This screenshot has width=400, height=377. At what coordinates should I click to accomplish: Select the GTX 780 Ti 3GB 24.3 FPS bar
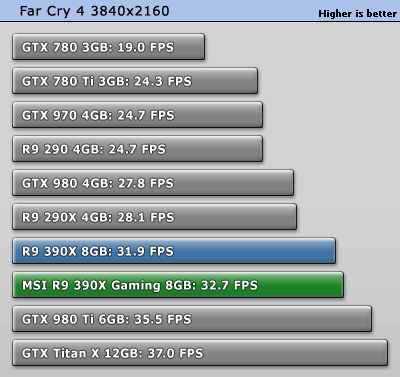[x=135, y=81]
